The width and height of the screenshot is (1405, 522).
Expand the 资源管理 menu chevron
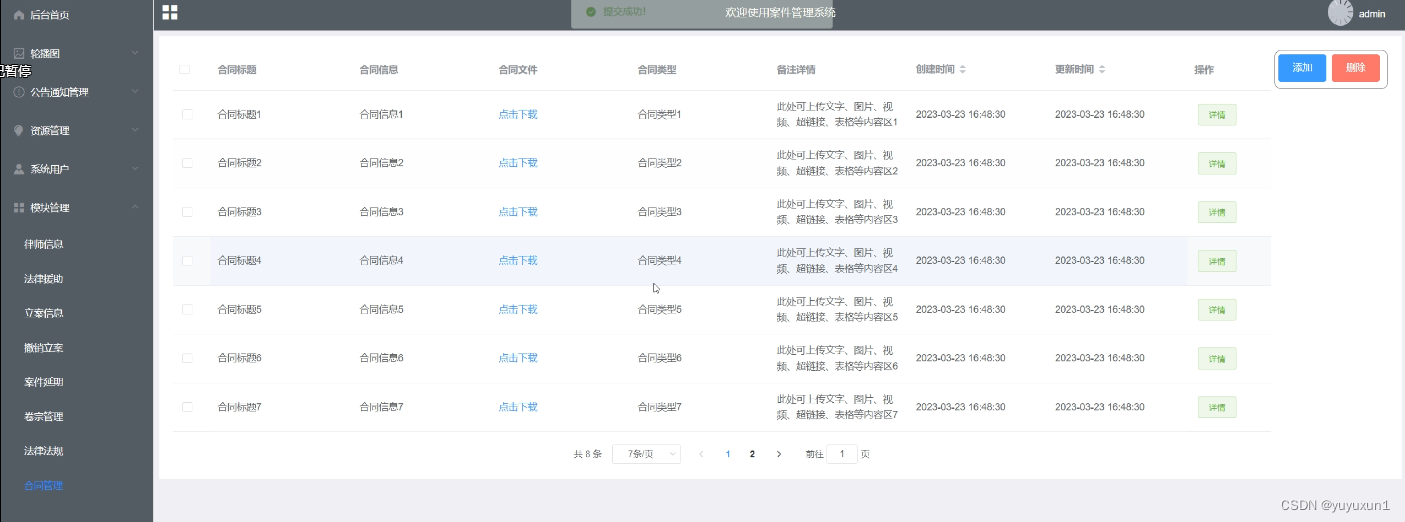pos(135,131)
